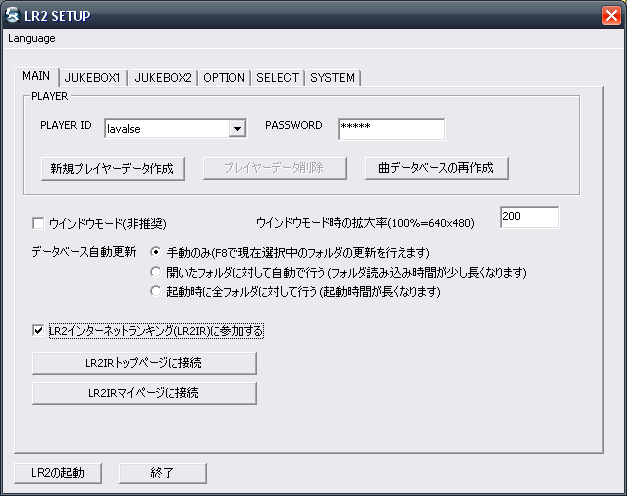Open the SYSTEM tab
This screenshot has height=496, width=627.
332,78
